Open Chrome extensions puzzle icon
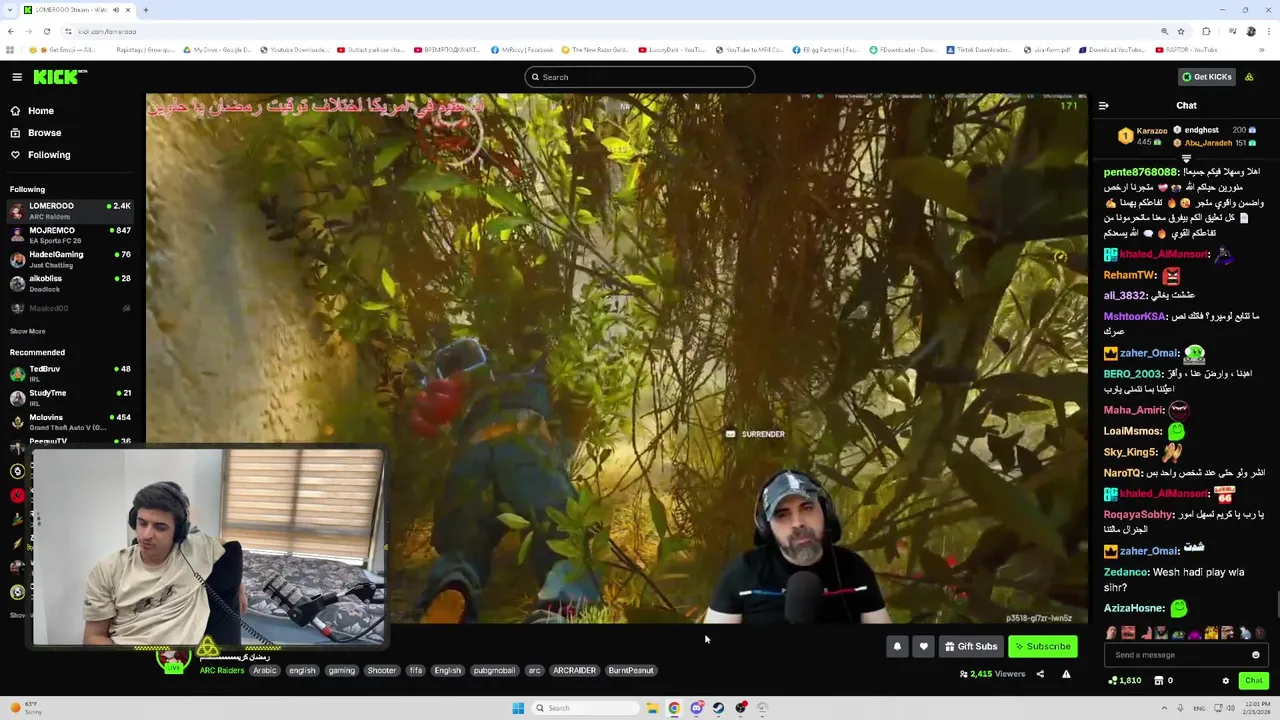1280x720 pixels. point(1206,31)
